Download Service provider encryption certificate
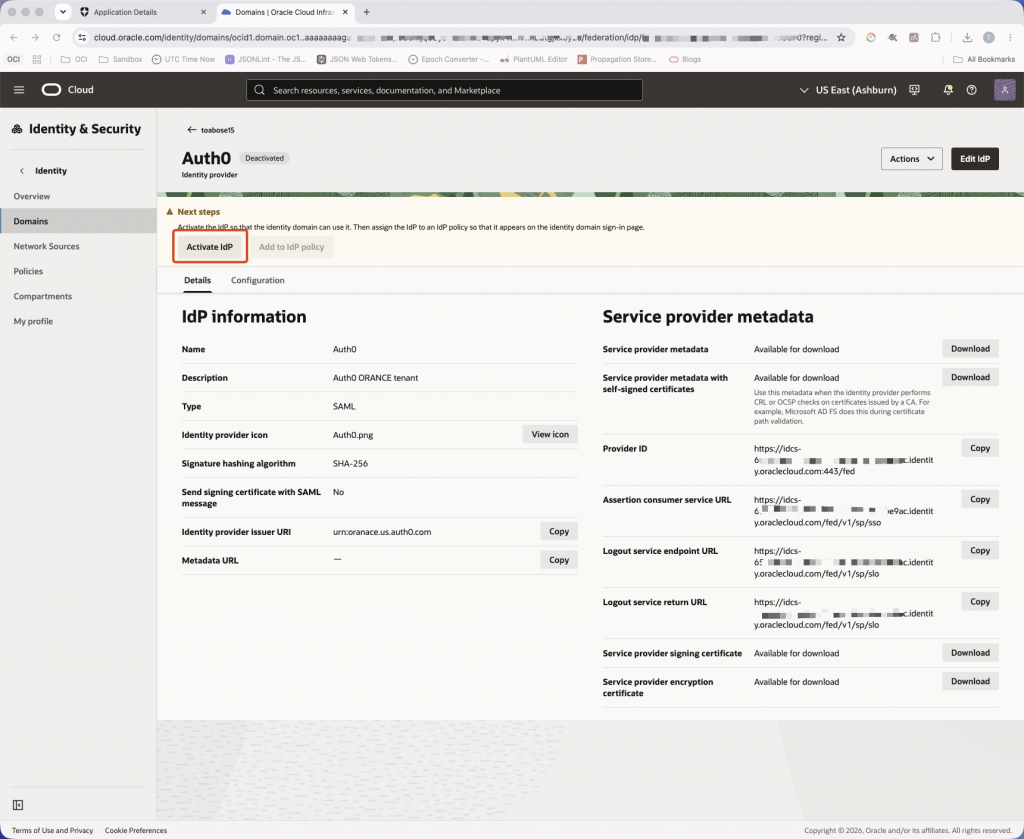 pos(970,682)
